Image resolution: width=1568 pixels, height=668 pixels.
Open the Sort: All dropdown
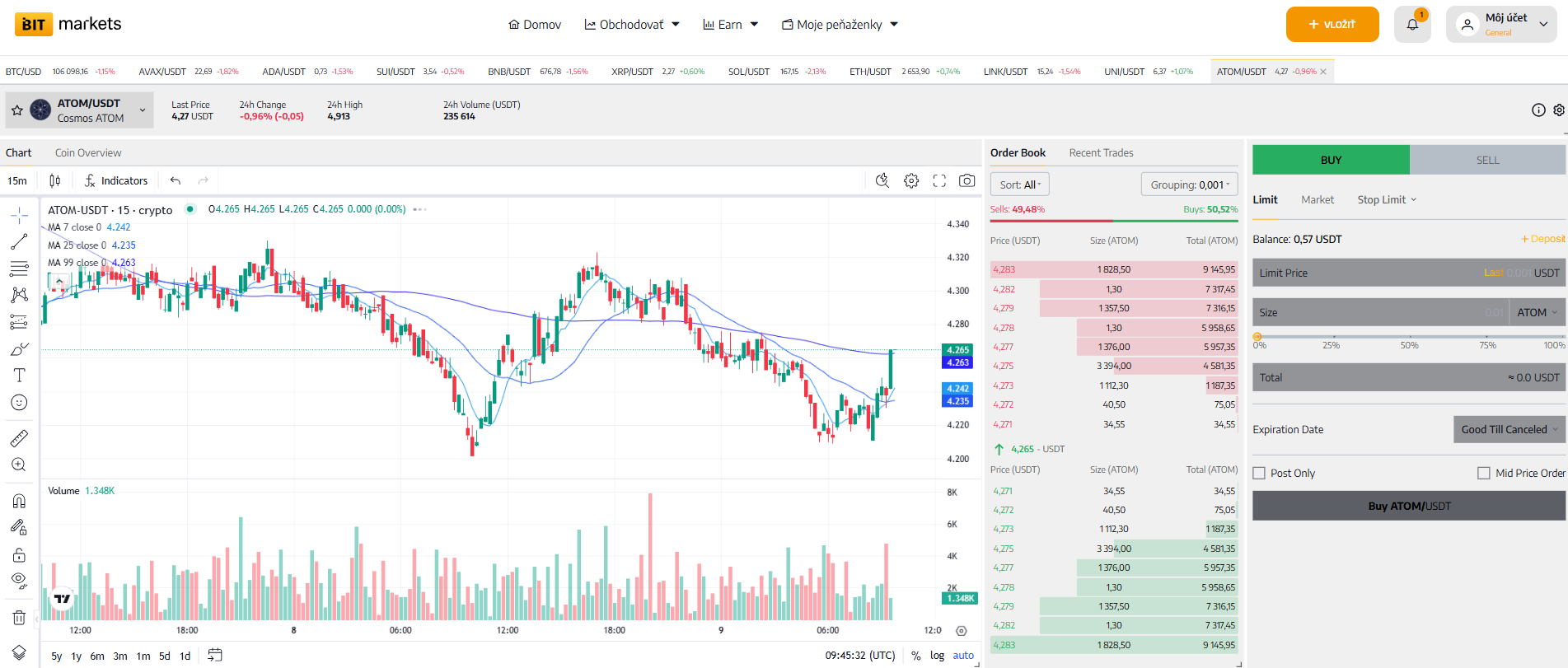tap(1019, 185)
